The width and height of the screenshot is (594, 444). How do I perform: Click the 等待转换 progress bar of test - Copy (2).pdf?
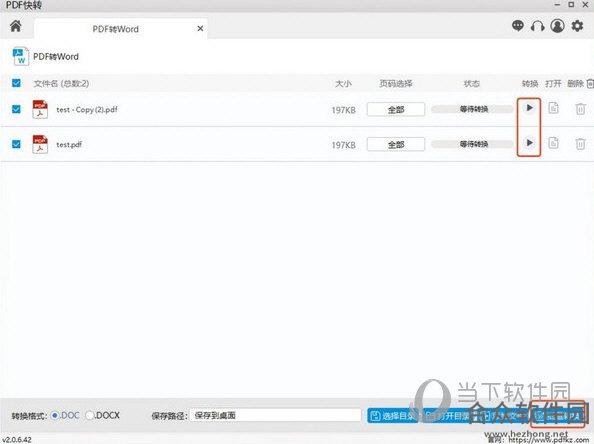[x=472, y=109]
